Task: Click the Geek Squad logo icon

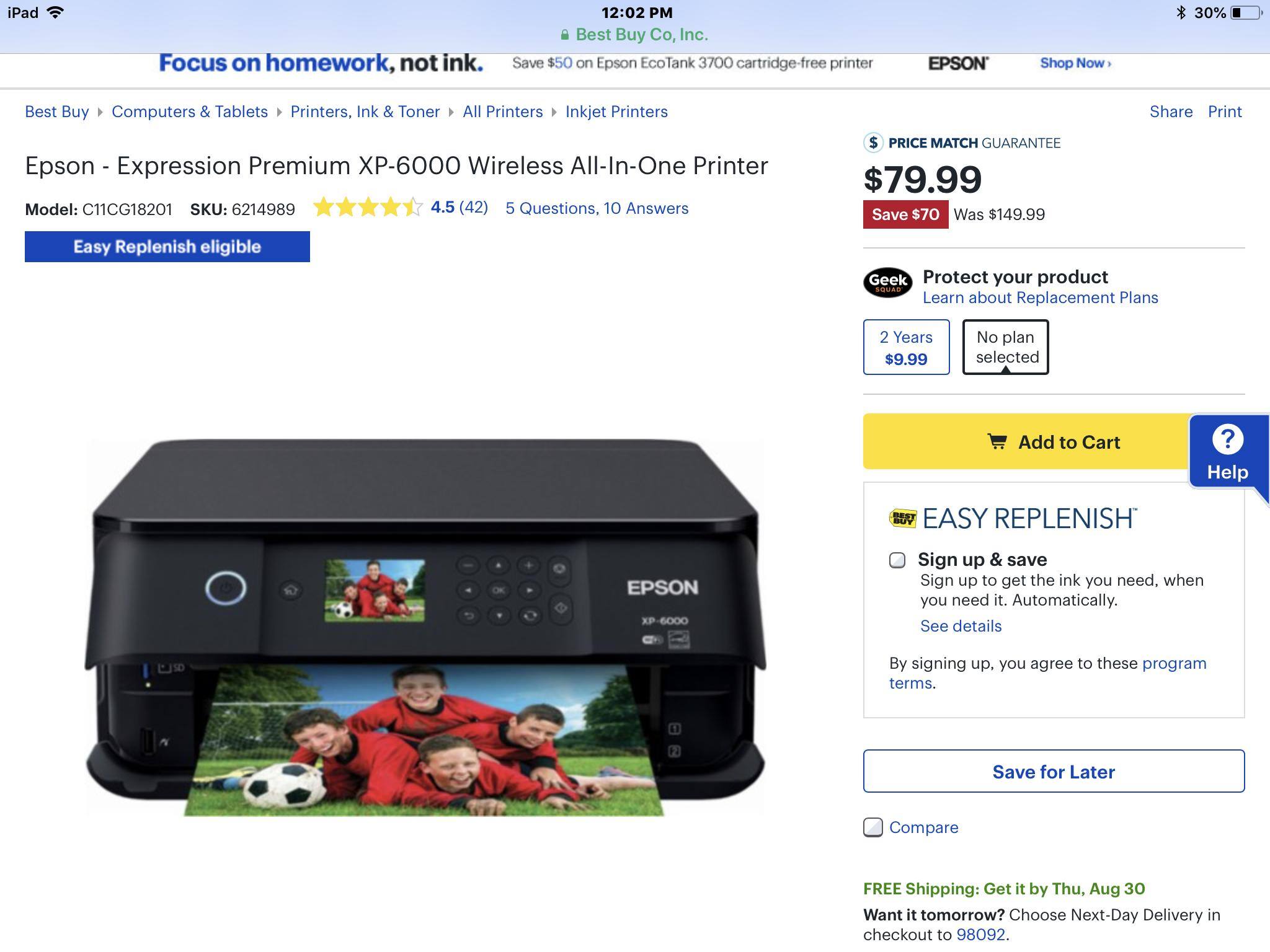Action: (x=887, y=283)
